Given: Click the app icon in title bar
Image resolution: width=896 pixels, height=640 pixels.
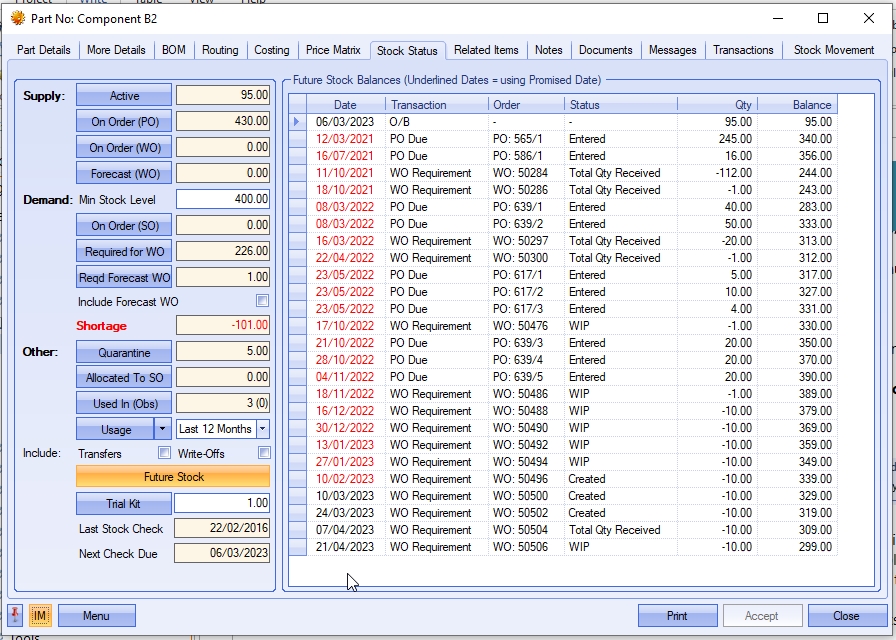Looking at the screenshot, I should click(17, 18).
